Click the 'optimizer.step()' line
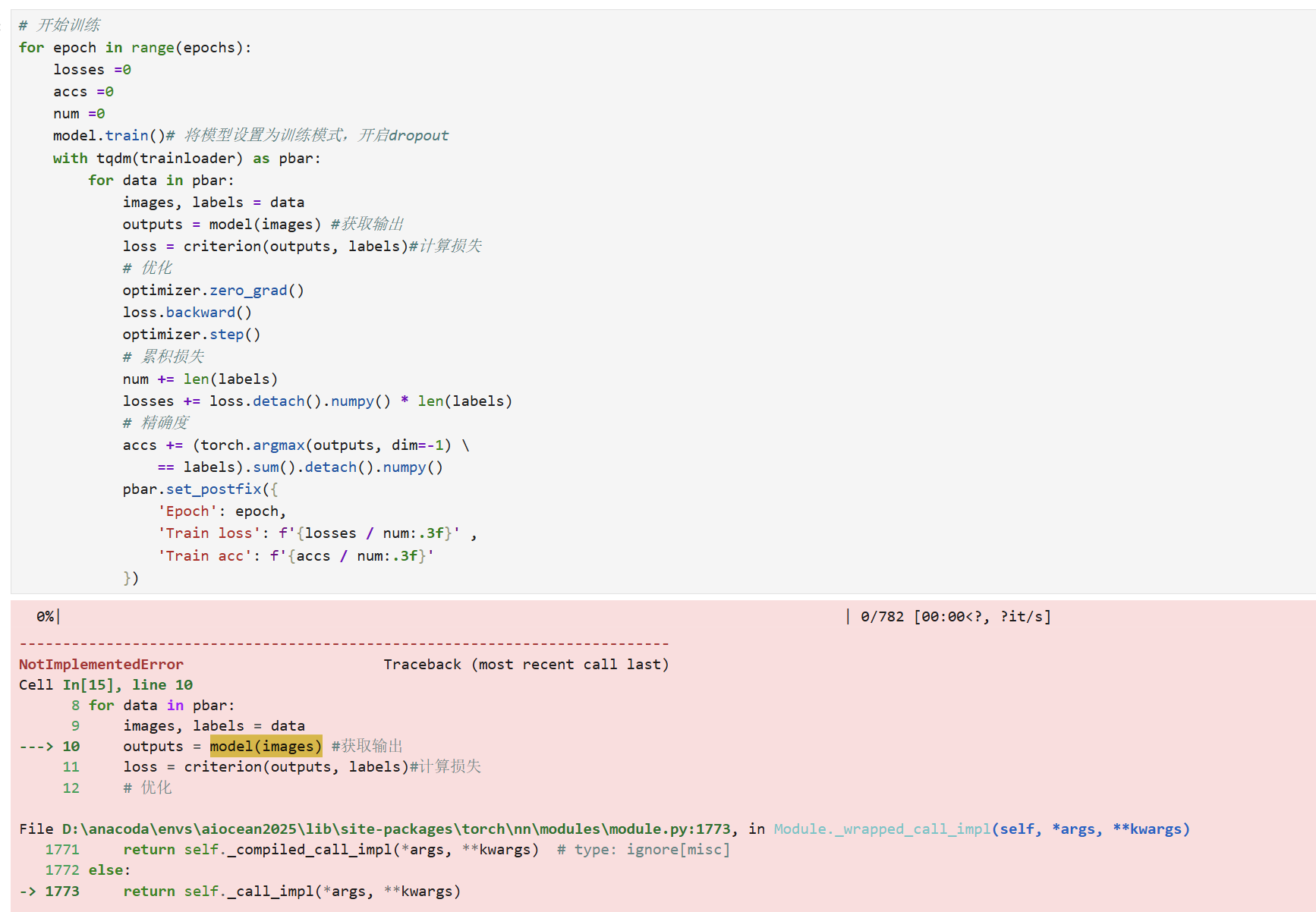Screen dimensions: 1316x912 191,335
